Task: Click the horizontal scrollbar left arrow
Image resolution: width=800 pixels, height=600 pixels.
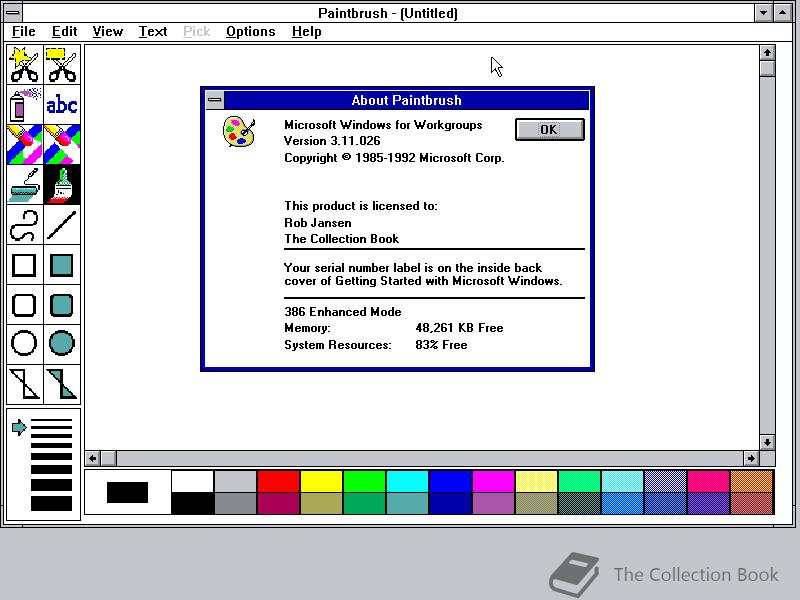Action: pos(92,458)
